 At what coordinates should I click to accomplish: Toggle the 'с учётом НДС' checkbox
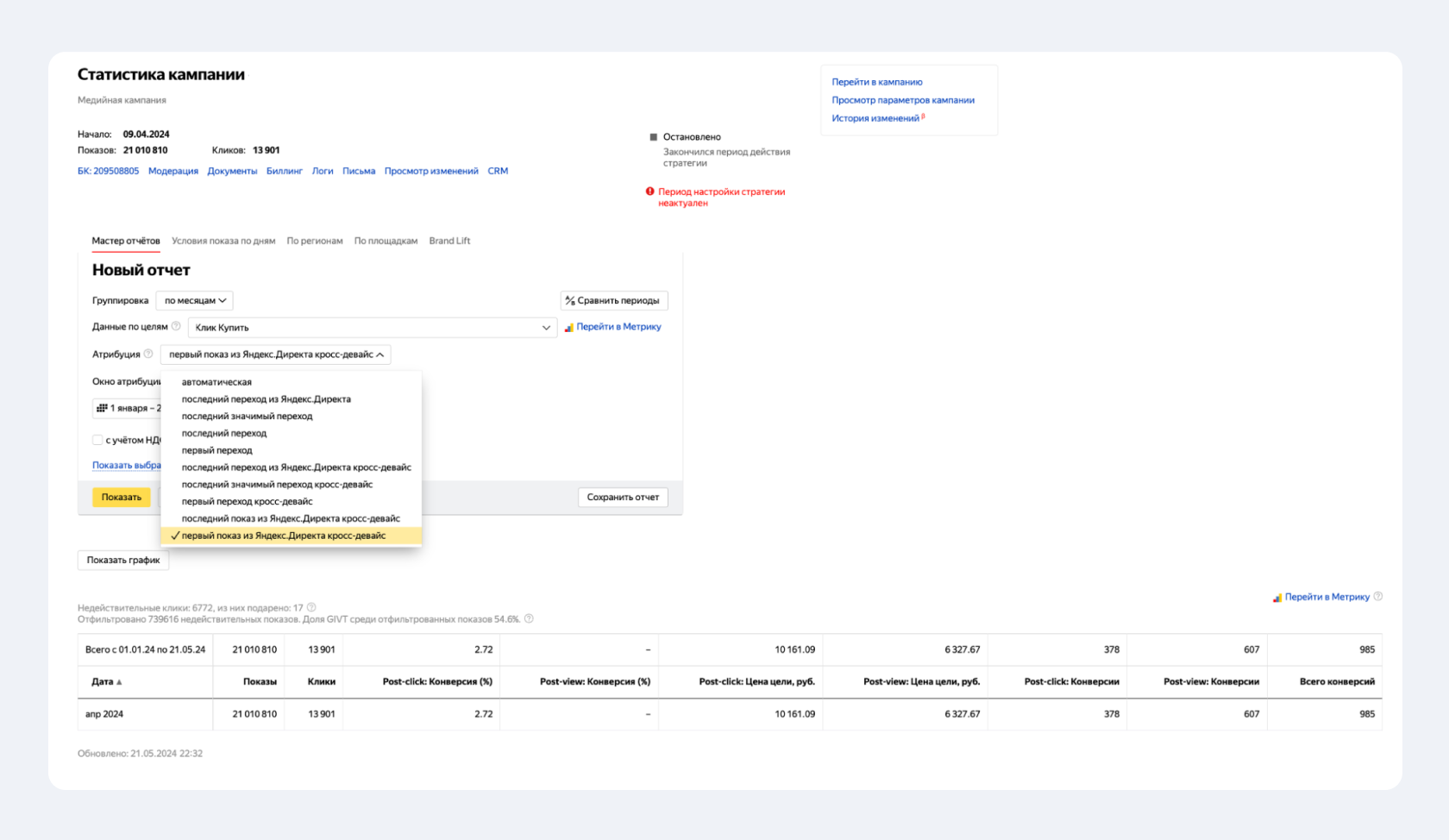[97, 440]
